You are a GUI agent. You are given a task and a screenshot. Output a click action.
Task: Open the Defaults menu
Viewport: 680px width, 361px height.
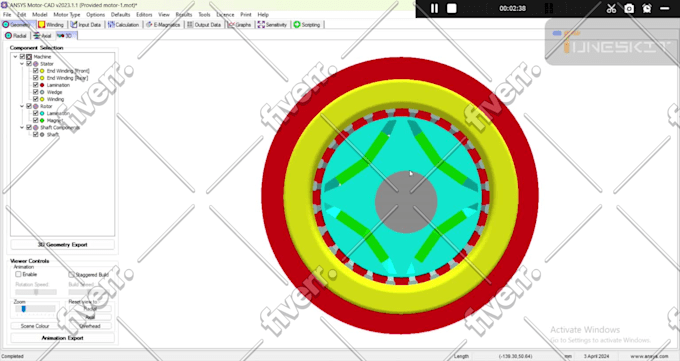[121, 14]
